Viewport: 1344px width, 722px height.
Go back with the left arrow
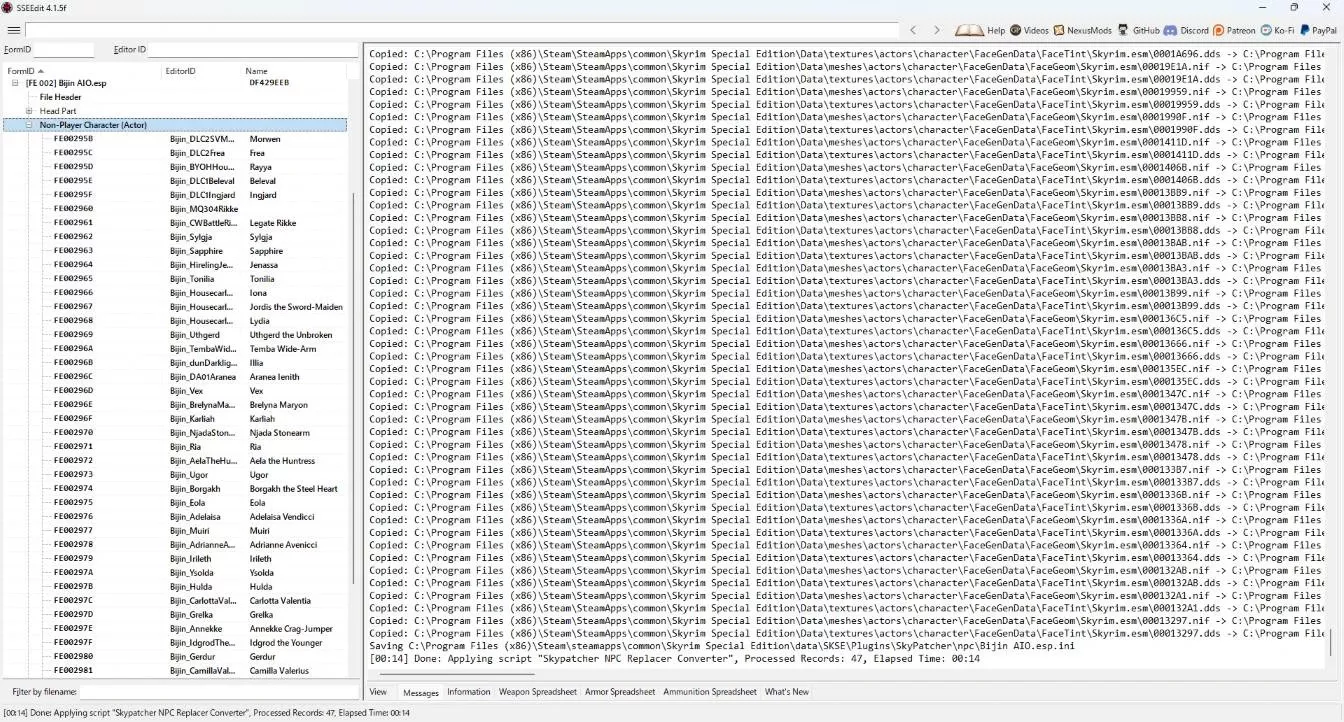pyautogui.click(x=913, y=30)
